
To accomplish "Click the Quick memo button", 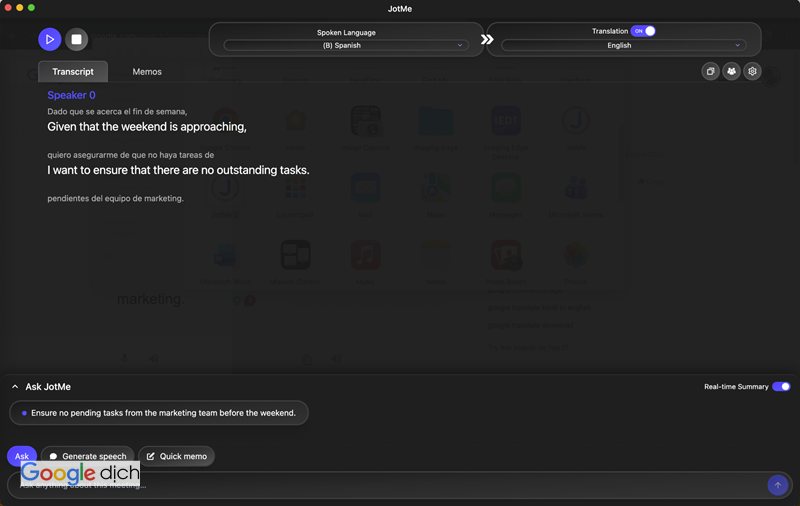I will tap(177, 456).
